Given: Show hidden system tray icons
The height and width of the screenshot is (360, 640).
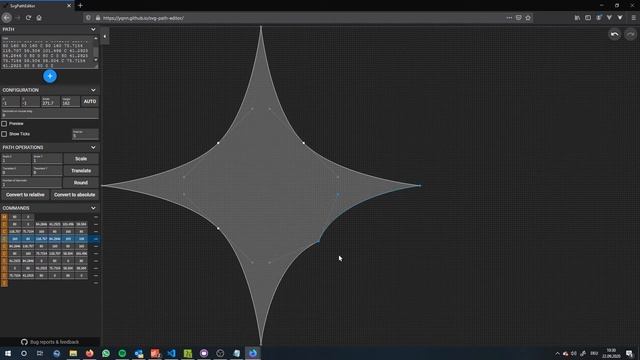Looking at the screenshot, I should (557, 353).
